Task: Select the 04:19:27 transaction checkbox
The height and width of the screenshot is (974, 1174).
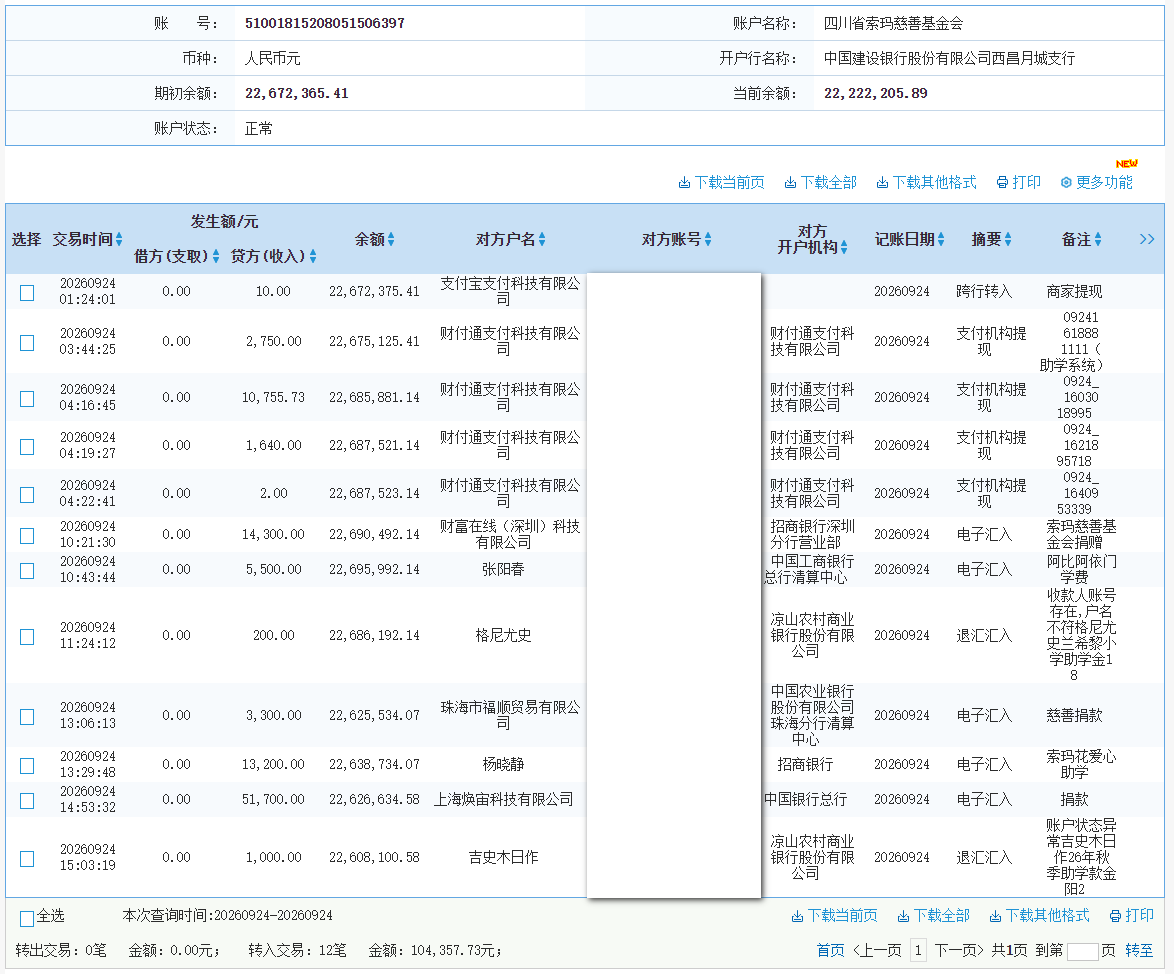Action: tap(27, 447)
